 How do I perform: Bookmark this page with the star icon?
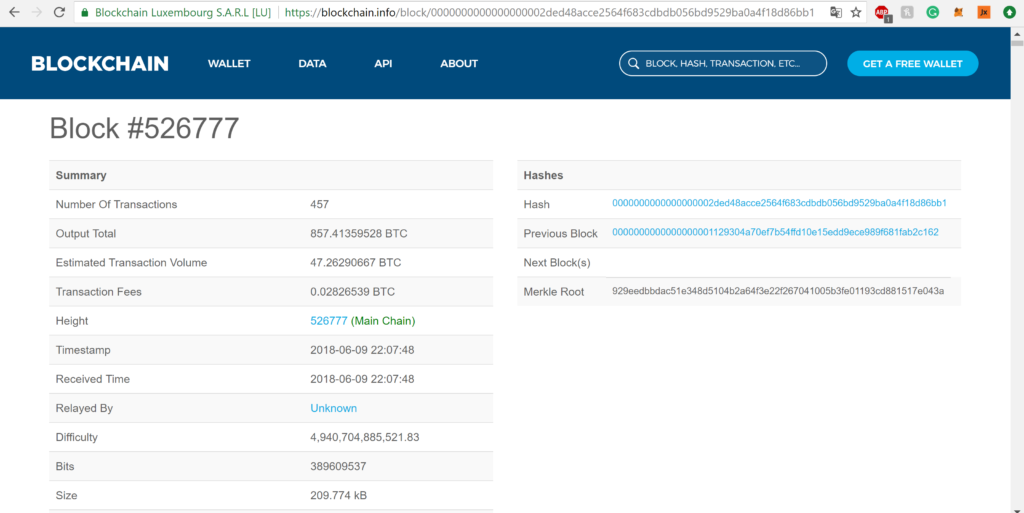tap(856, 13)
